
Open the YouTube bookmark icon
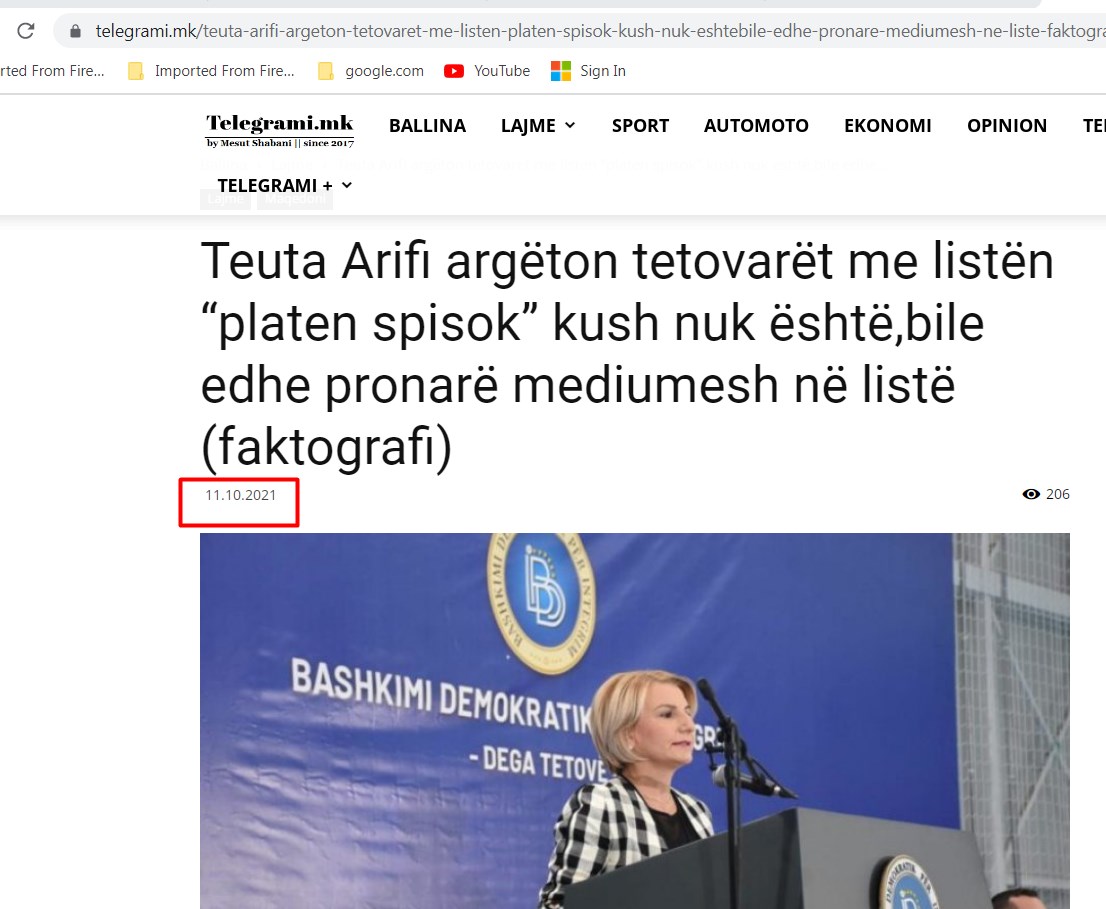tap(454, 71)
